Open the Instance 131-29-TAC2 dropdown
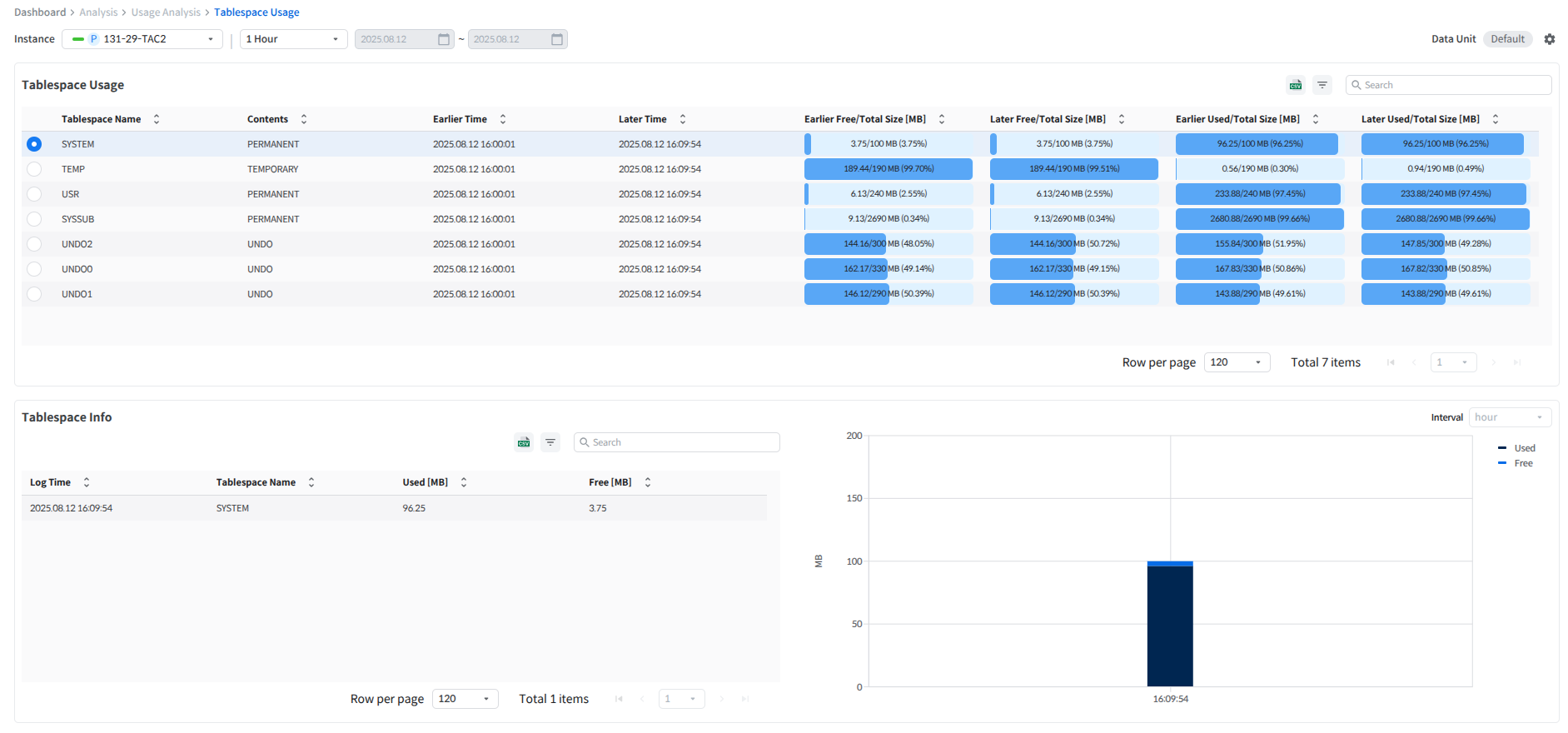 [x=142, y=39]
